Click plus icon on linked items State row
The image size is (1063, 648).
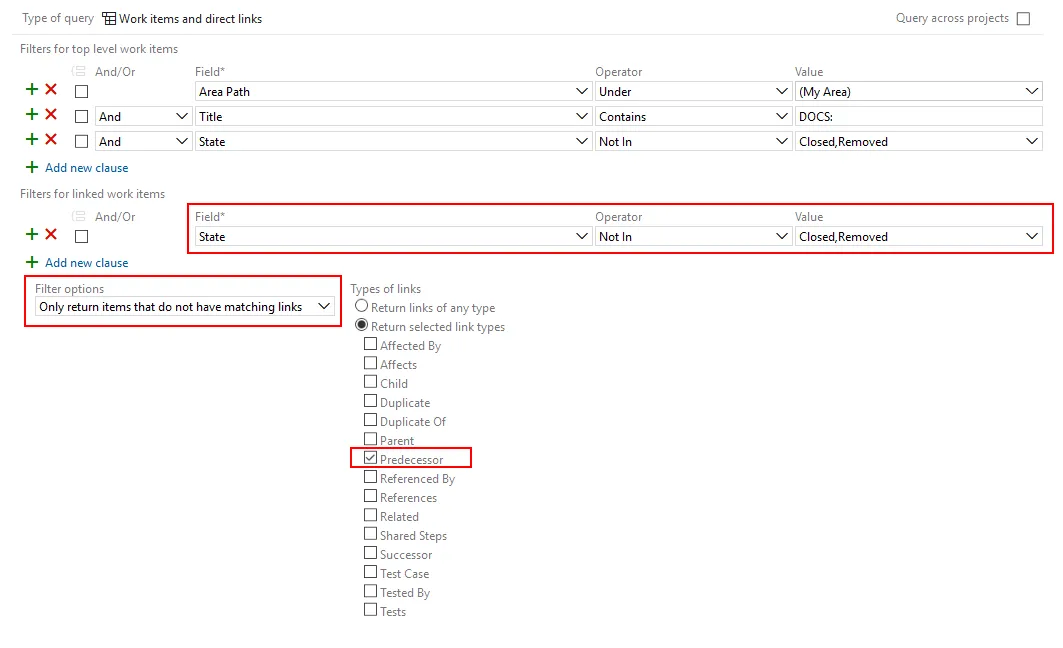coord(32,235)
